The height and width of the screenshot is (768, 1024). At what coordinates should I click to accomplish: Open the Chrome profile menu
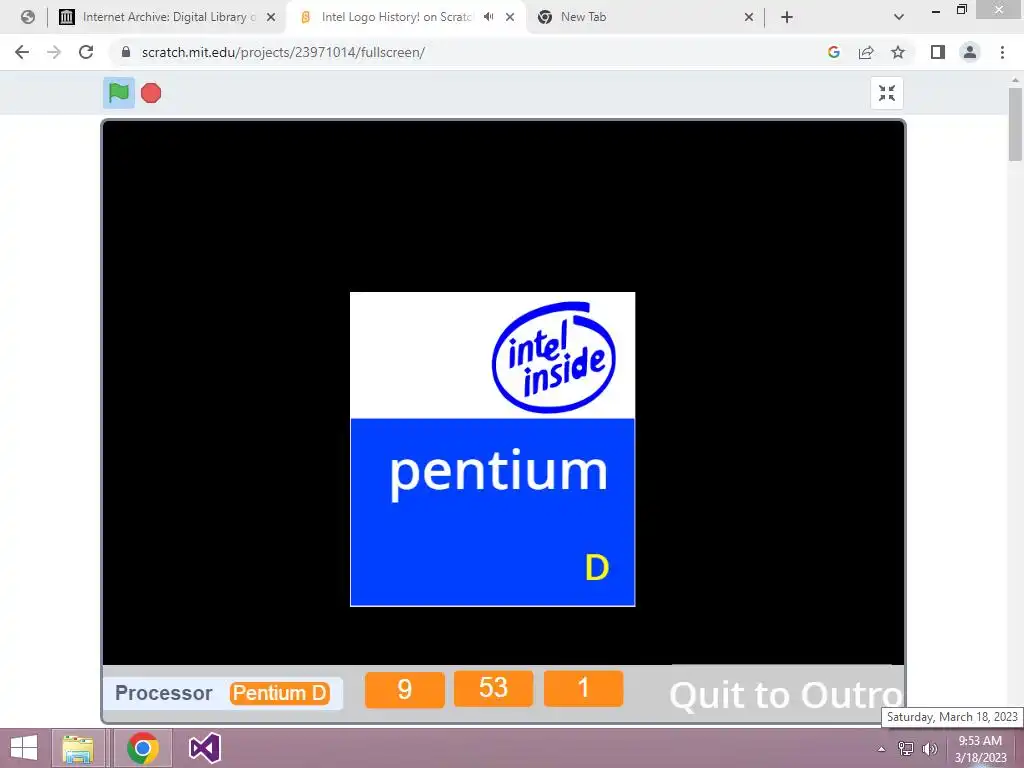tap(970, 52)
